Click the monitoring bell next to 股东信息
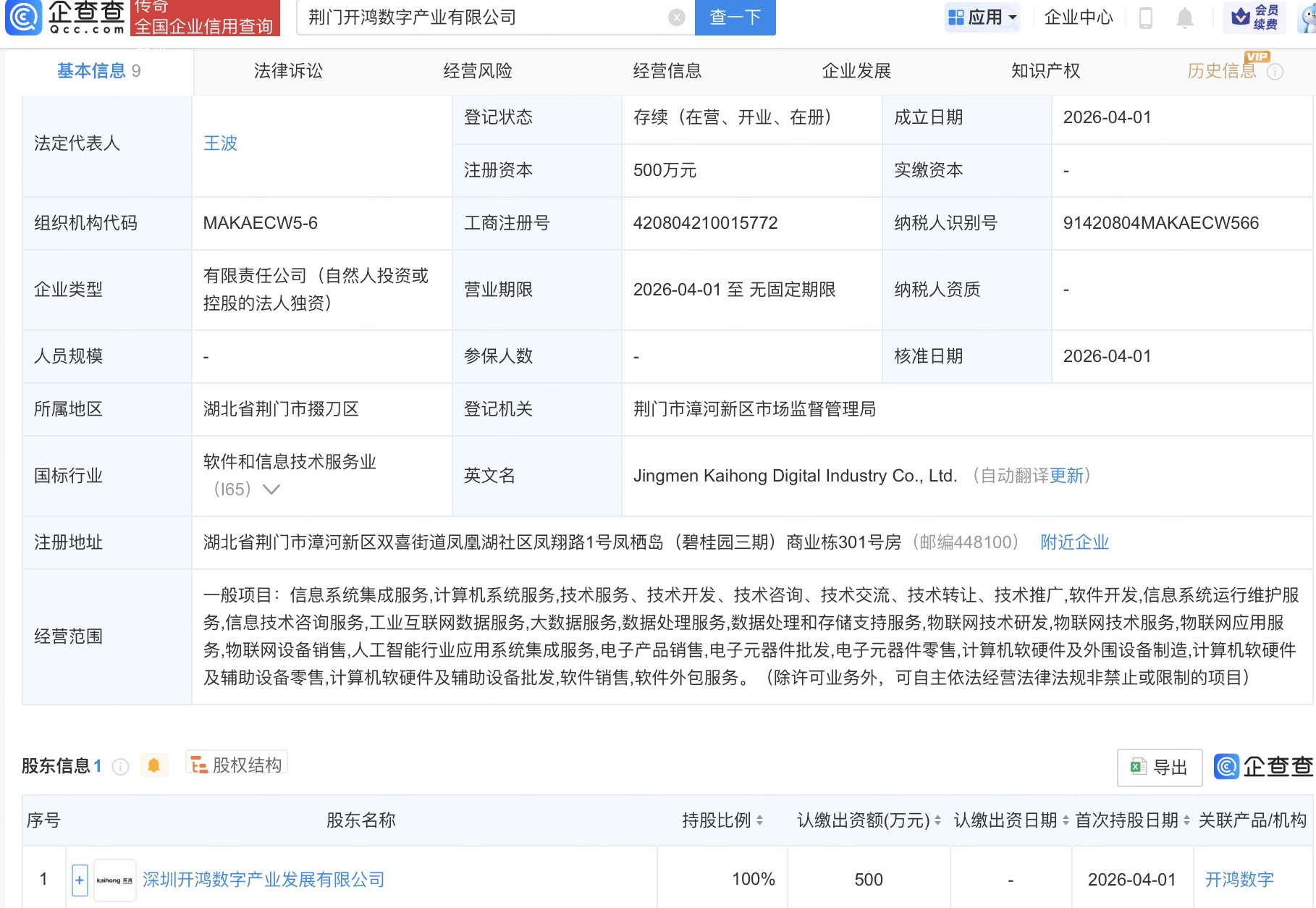This screenshot has height=908, width=1316. click(153, 765)
